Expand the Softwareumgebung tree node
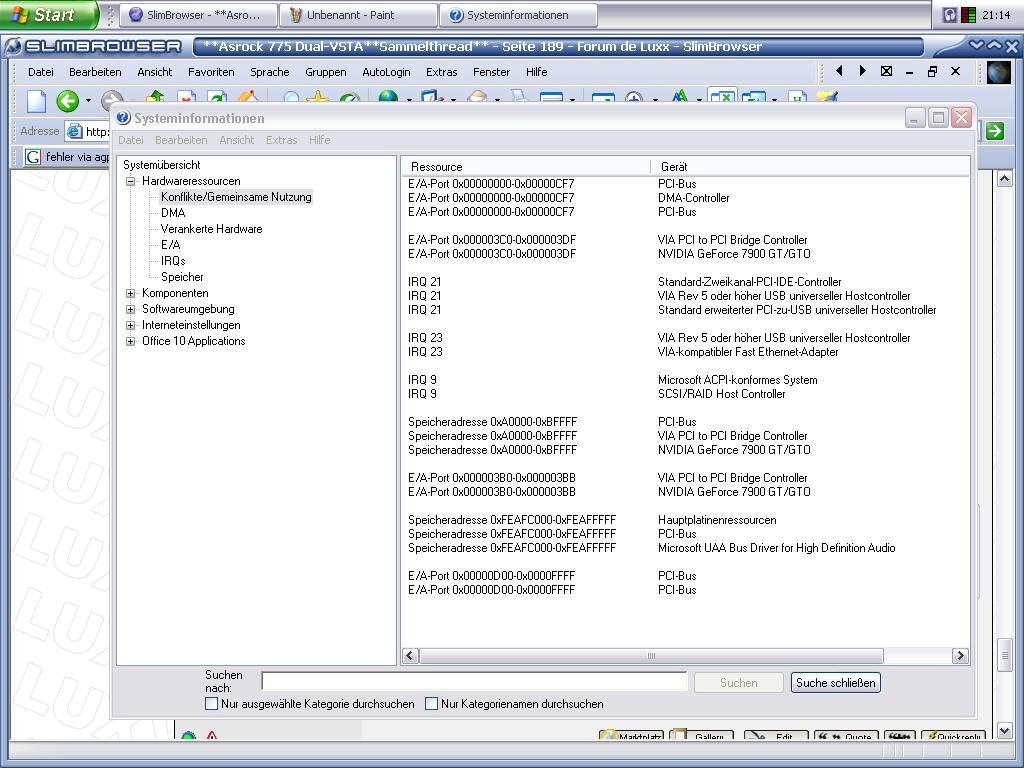The image size is (1024, 768). pyautogui.click(x=131, y=310)
